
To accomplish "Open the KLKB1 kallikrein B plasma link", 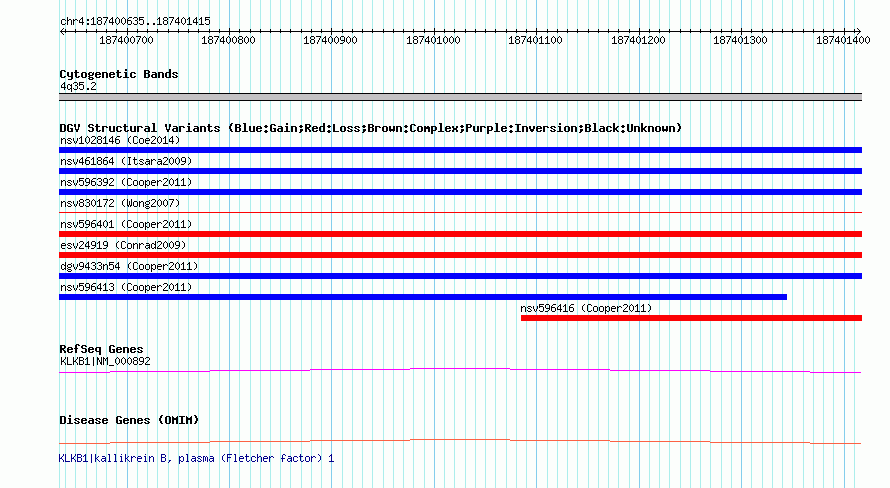I will (196, 458).
